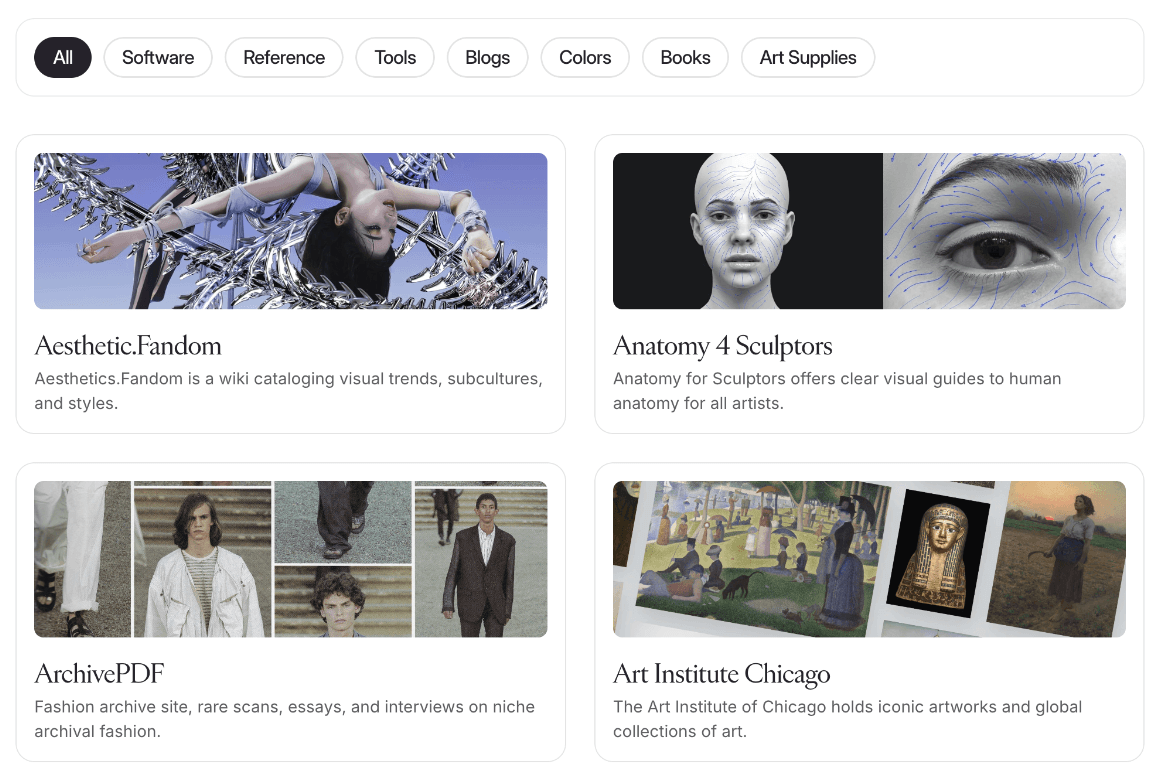This screenshot has width=1160, height=778.
Task: Choose the Books filter pill
Action: 685,58
